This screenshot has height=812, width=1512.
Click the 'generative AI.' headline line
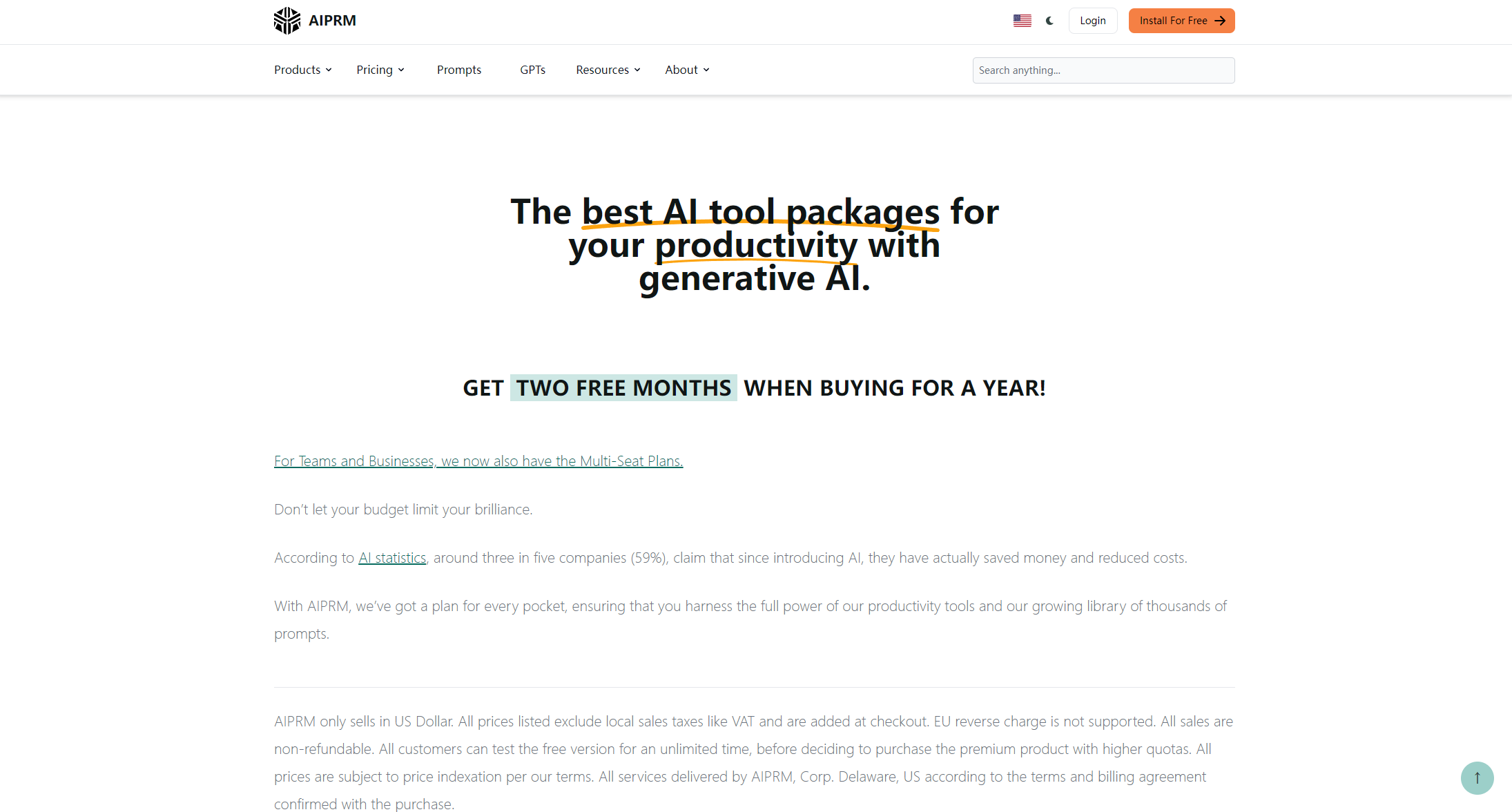[755, 279]
